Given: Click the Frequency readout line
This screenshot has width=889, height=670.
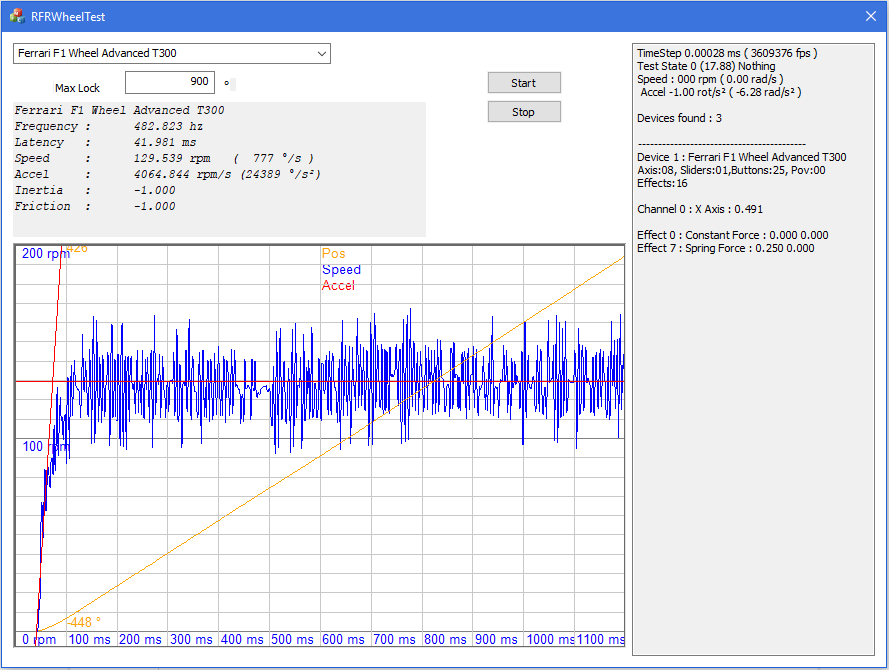Looking at the screenshot, I should [109, 127].
